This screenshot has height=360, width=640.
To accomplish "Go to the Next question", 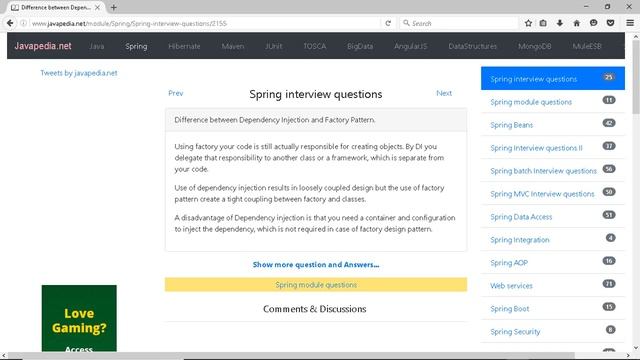I will [444, 93].
